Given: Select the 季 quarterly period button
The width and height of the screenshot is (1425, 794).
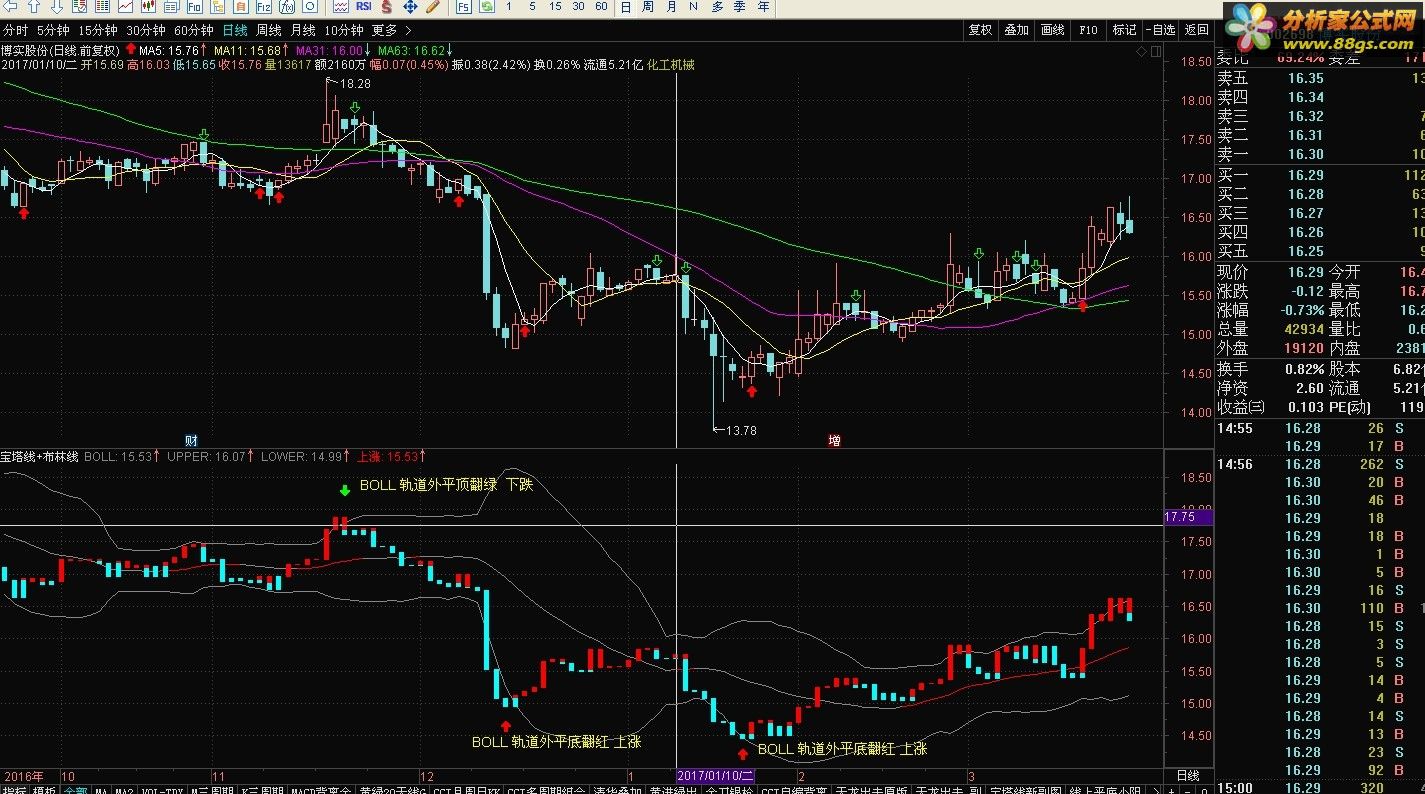Looking at the screenshot, I should [740, 7].
